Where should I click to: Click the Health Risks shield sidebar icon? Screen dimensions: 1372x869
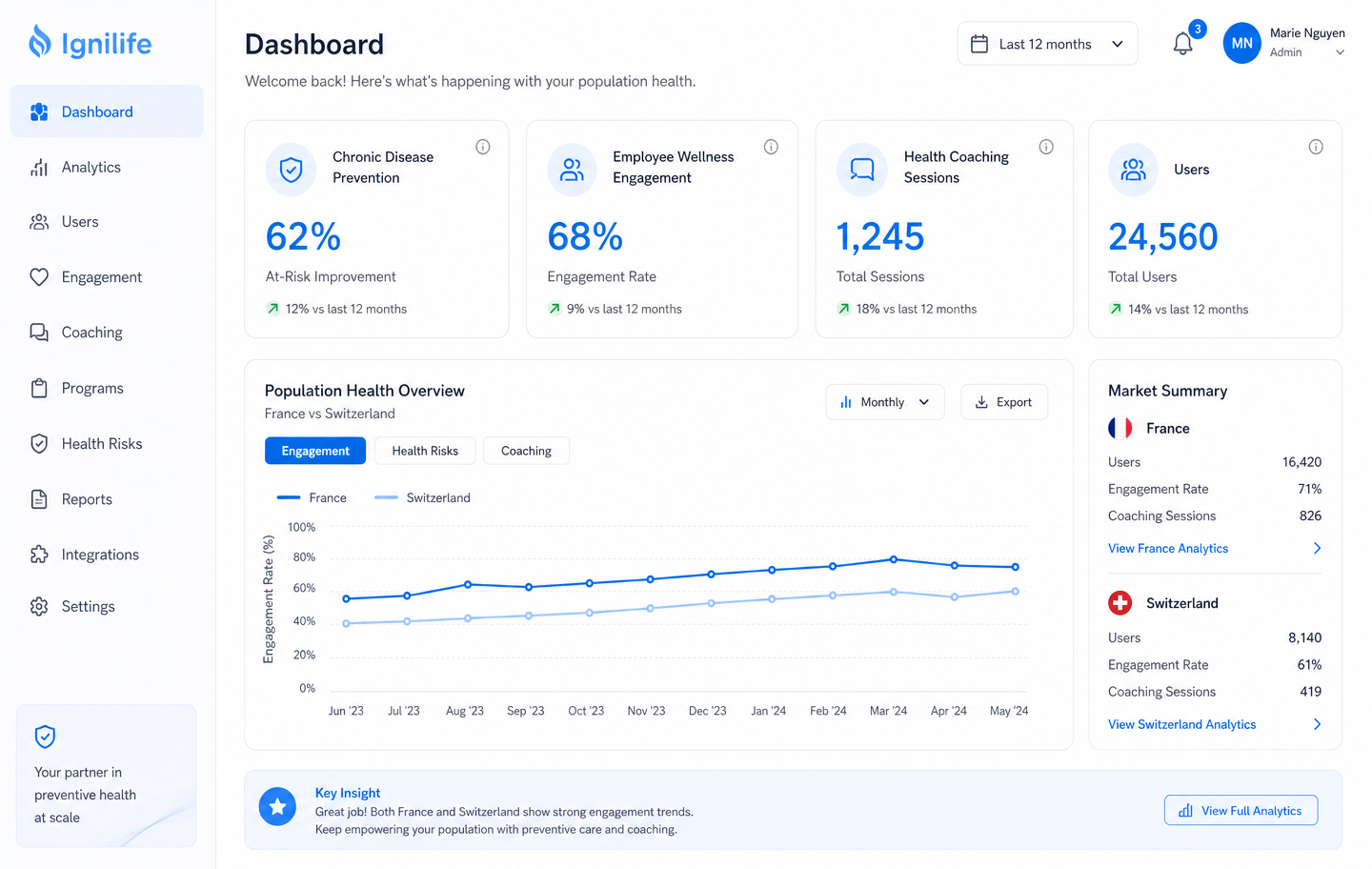click(39, 444)
